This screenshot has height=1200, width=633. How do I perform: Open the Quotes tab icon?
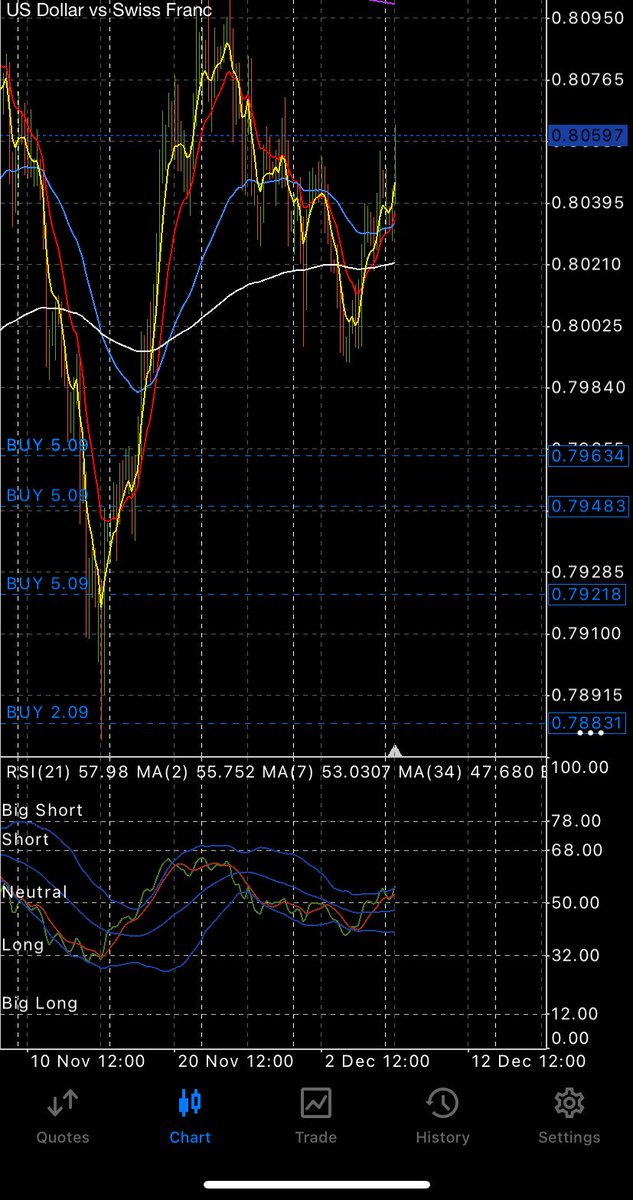62,1104
